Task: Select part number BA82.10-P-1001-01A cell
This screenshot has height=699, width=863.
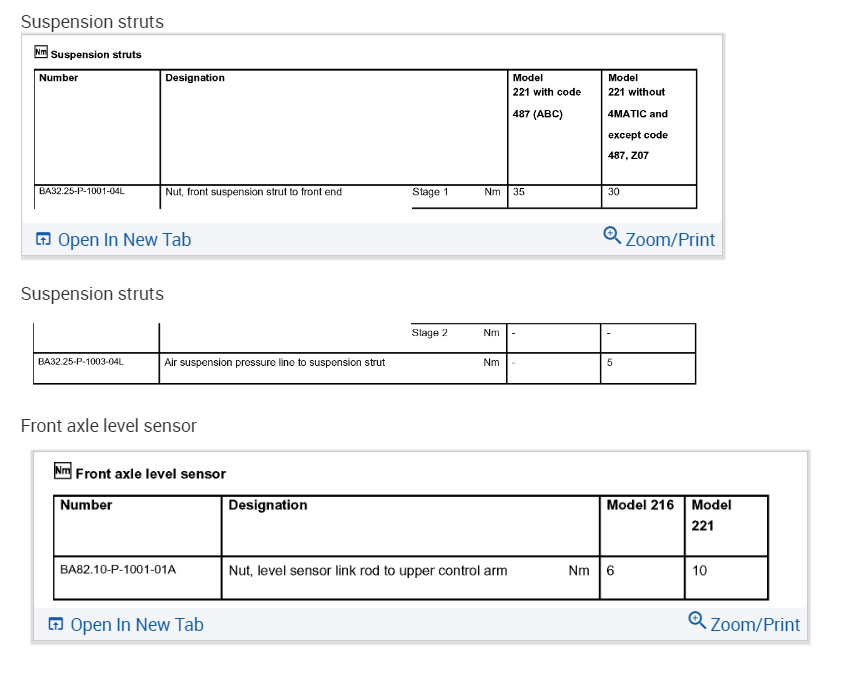Action: 118,571
